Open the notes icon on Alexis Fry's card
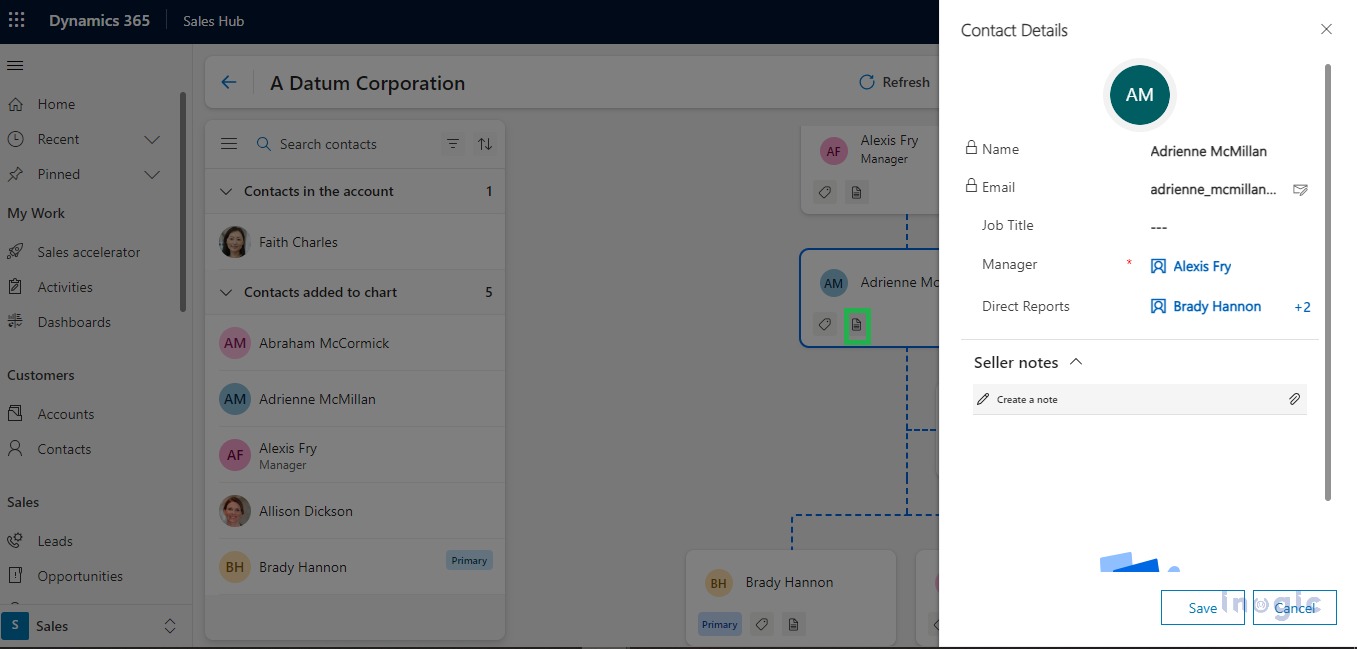Viewport: 1357px width, 649px height. click(856, 192)
